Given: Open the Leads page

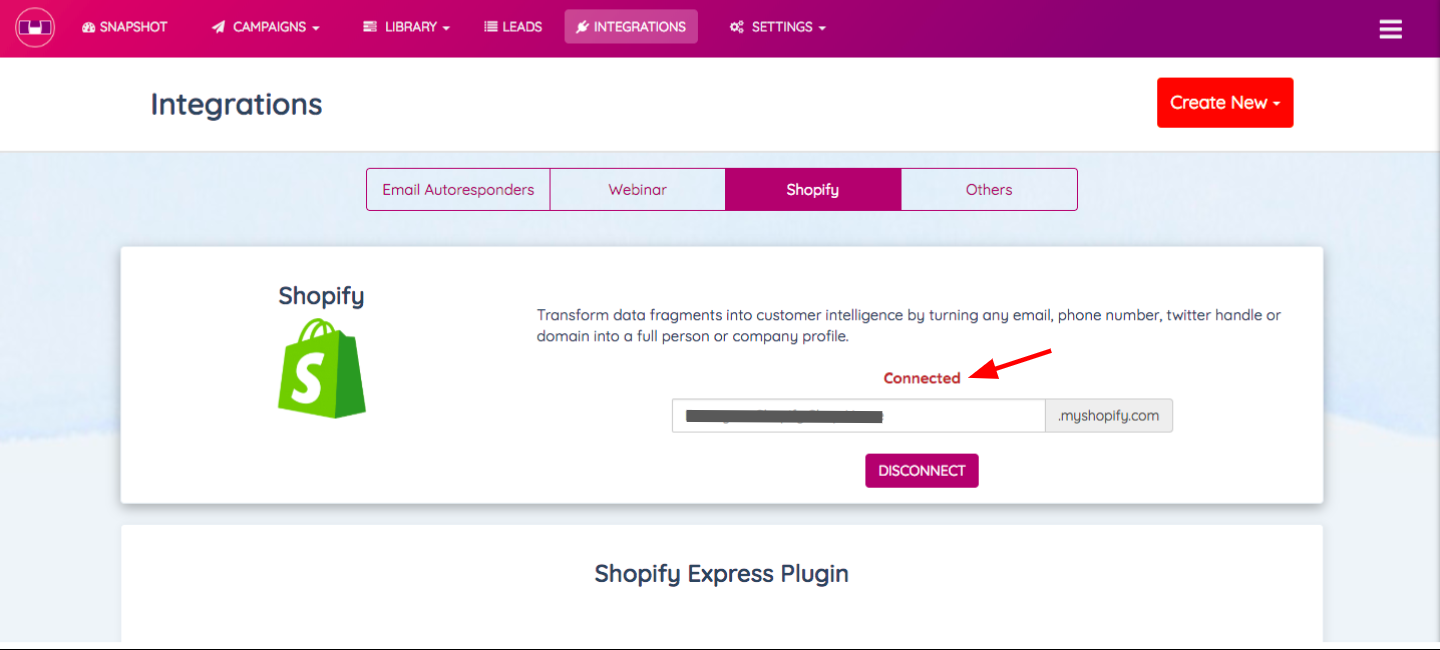Looking at the screenshot, I should (x=513, y=27).
